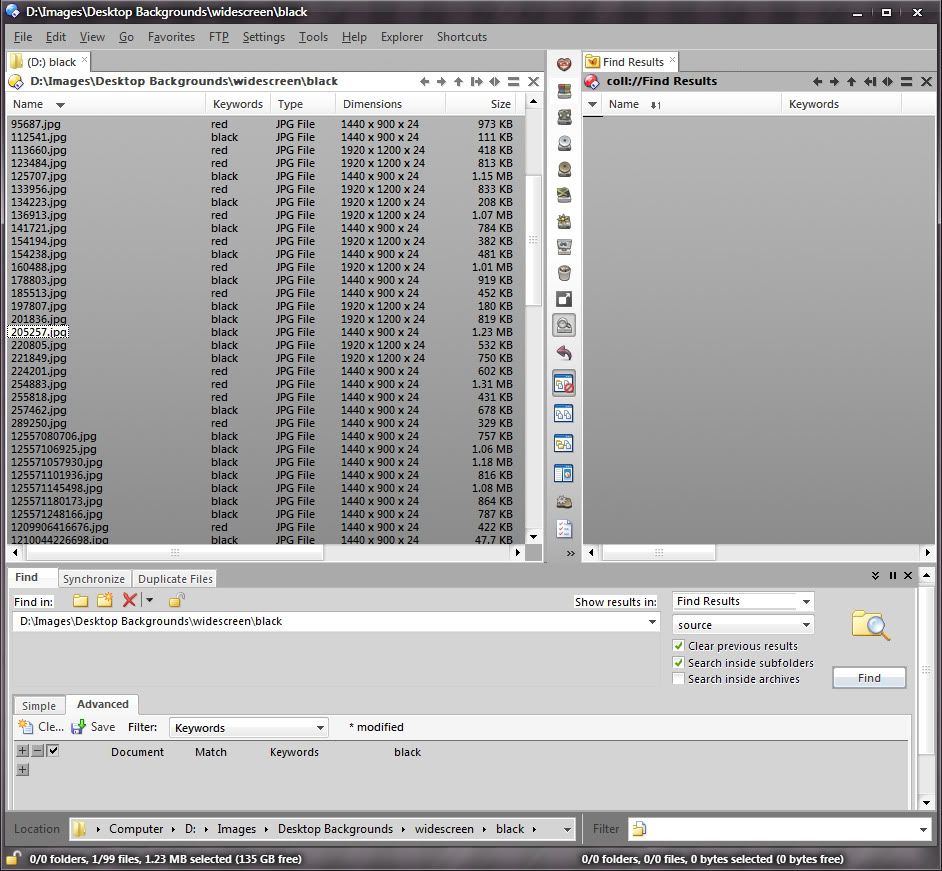The height and width of the screenshot is (871, 942).
Task: Click the left pane horizontal scrollbar thumb
Action: 173,553
